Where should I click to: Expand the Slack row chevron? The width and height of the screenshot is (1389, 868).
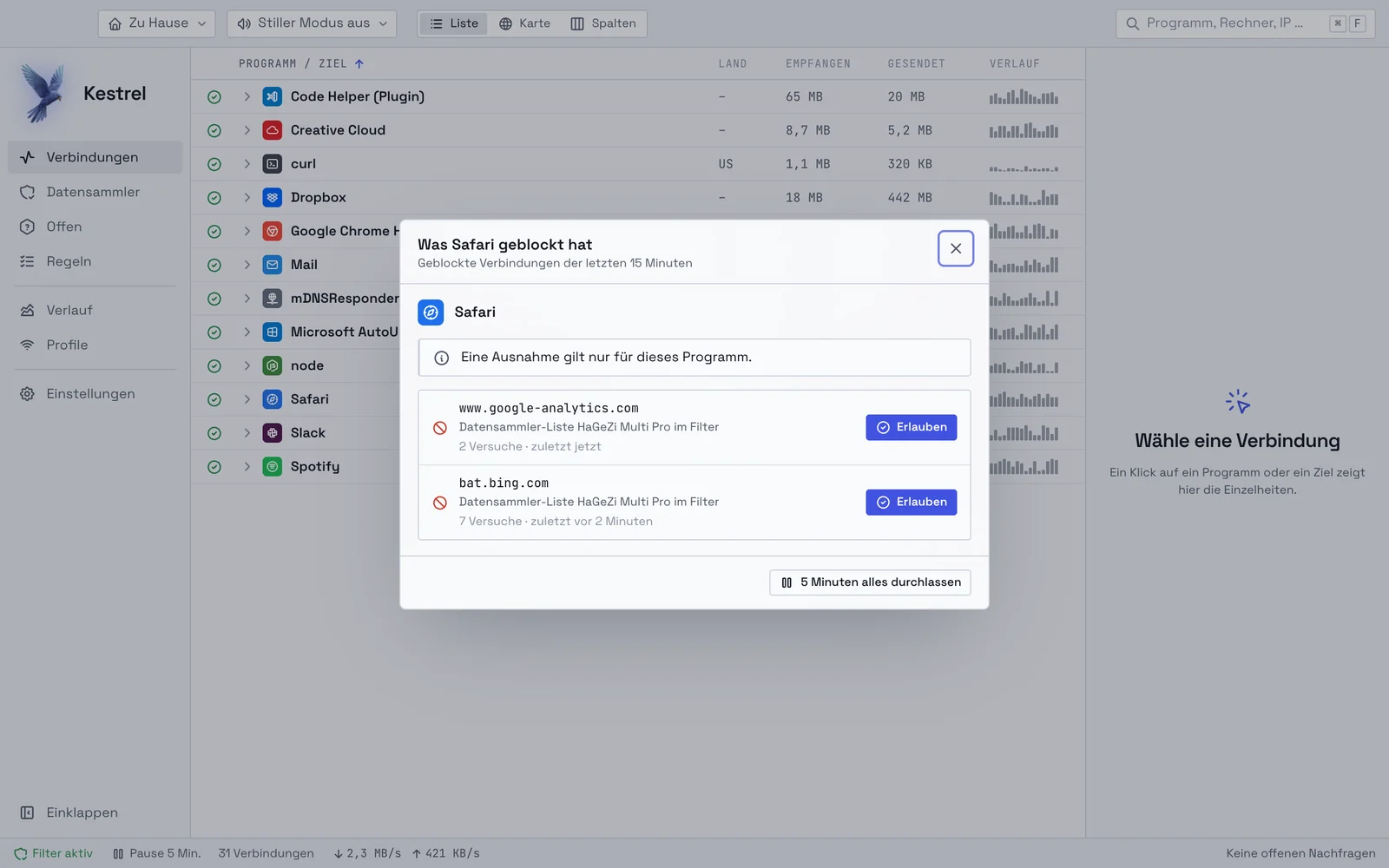[247, 433]
